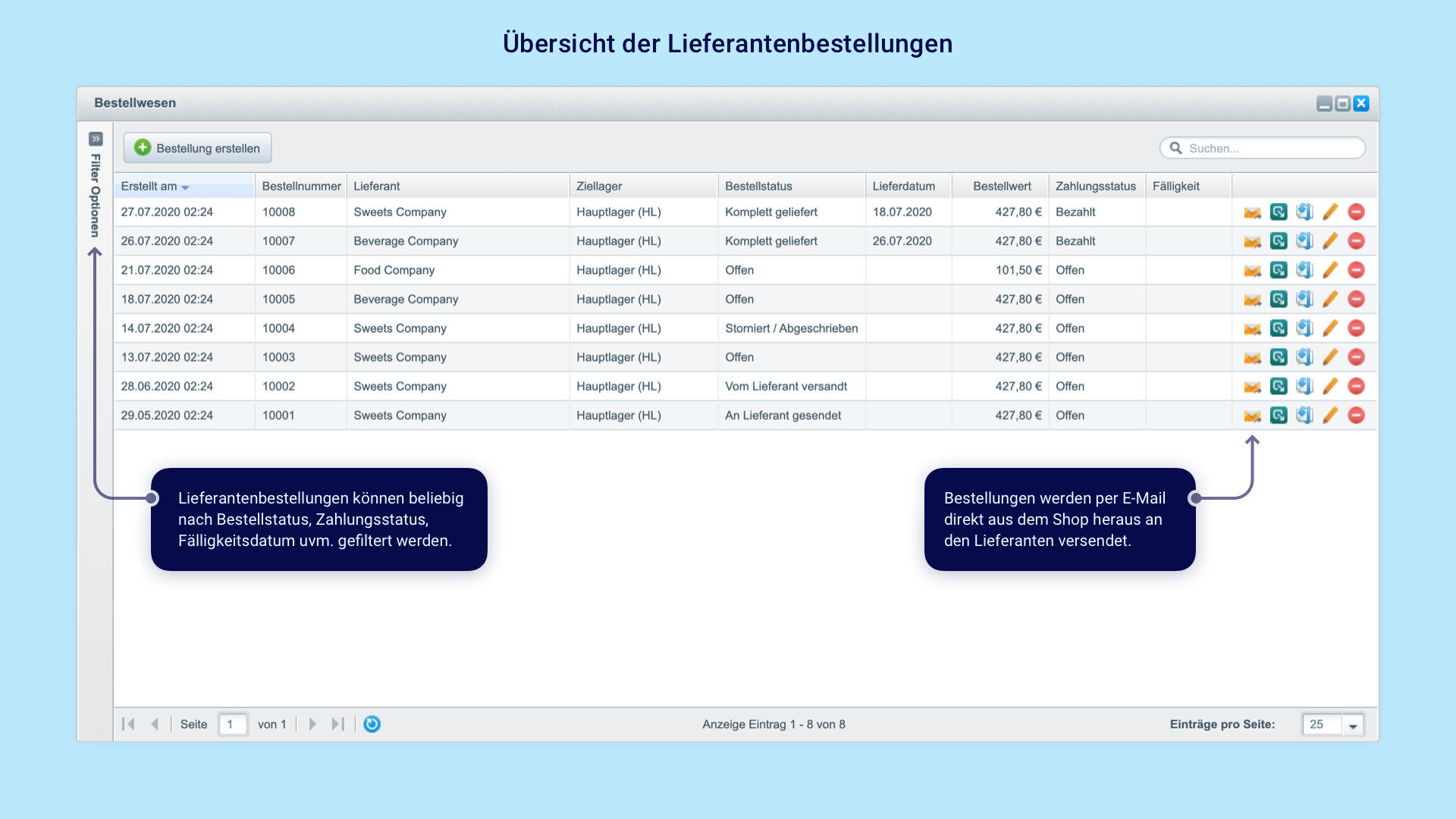
Task: Select the Bezahlt cell in row 10008
Action: click(x=1097, y=212)
